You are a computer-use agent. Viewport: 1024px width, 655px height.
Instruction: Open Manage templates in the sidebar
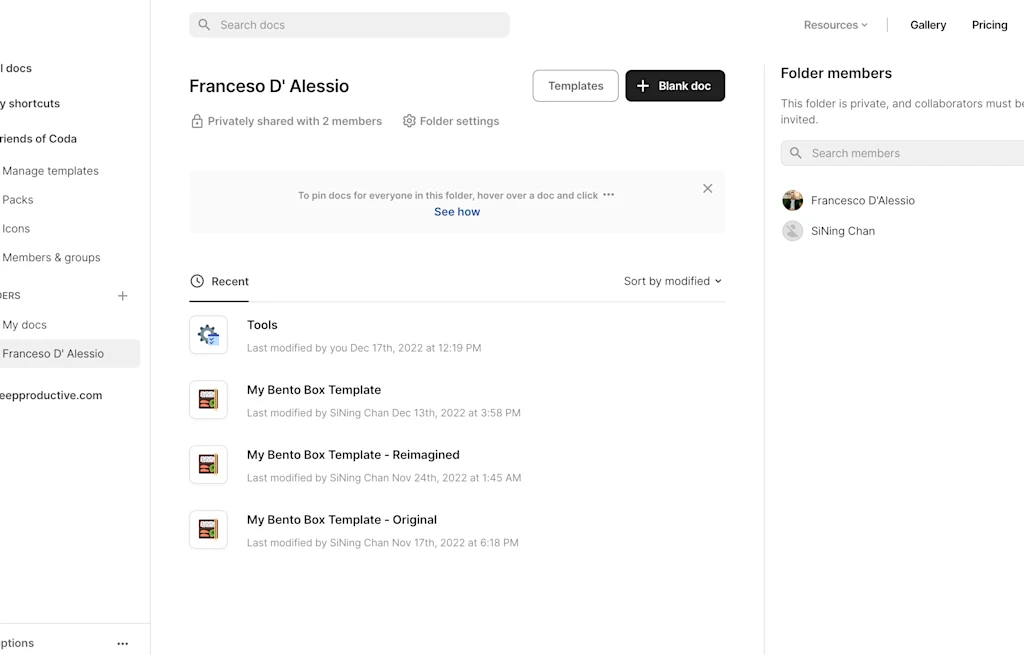tap(50, 170)
